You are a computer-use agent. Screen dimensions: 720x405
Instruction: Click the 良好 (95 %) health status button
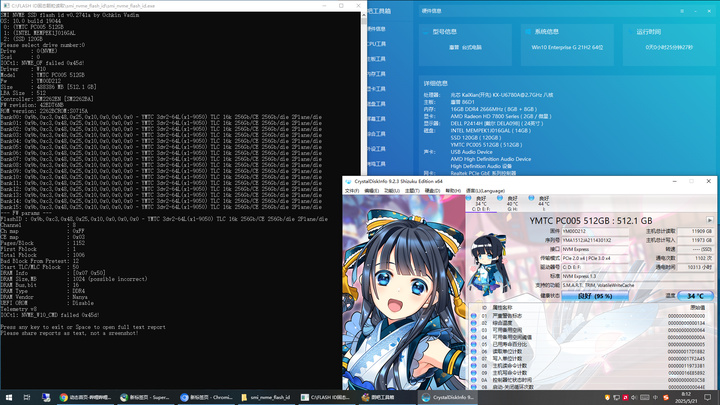[595, 296]
